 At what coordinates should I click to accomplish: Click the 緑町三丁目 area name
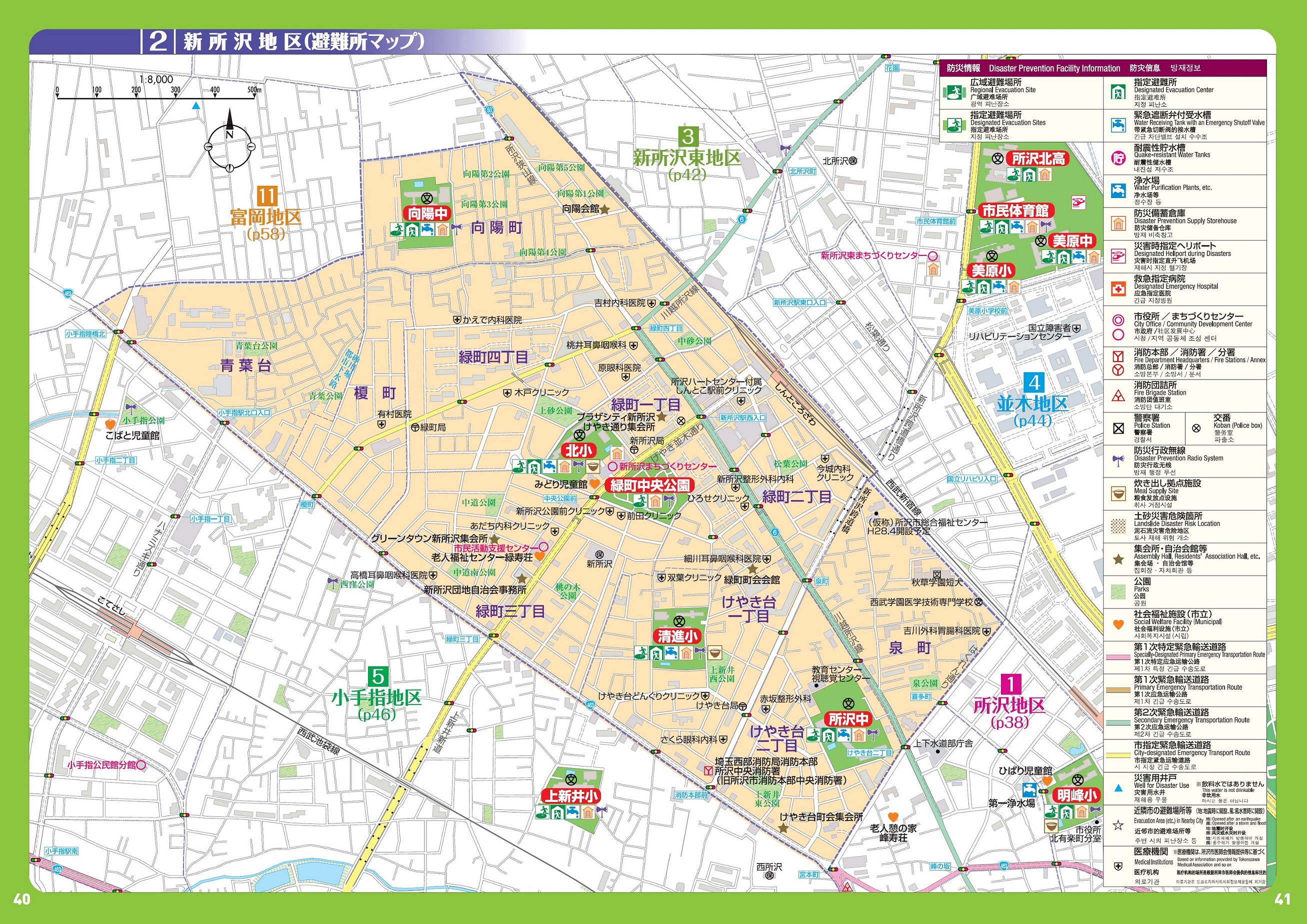pyautogui.click(x=510, y=612)
